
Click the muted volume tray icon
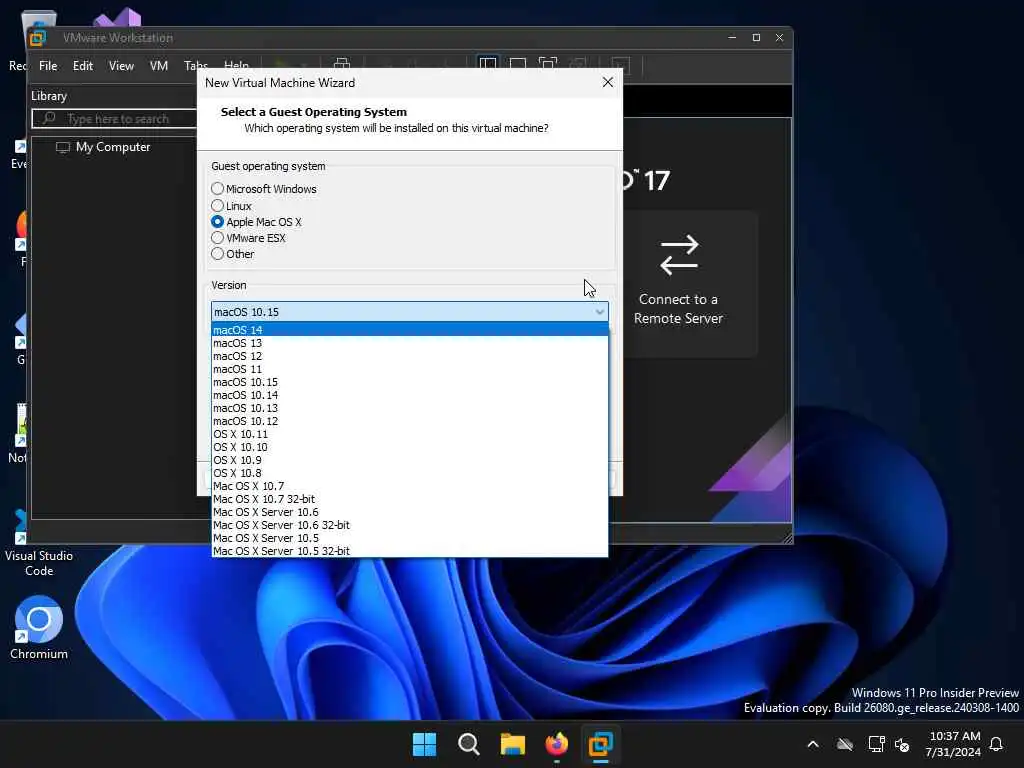pyautogui.click(x=902, y=744)
